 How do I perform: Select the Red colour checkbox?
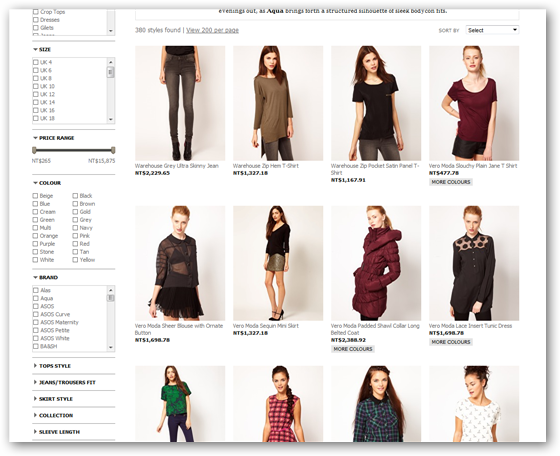pyautogui.click(x=75, y=244)
